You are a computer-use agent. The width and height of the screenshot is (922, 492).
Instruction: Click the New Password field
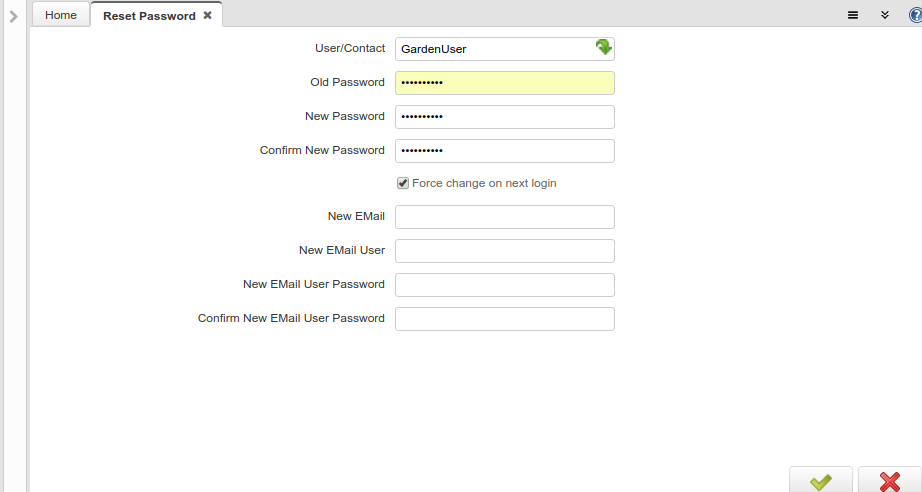504,117
